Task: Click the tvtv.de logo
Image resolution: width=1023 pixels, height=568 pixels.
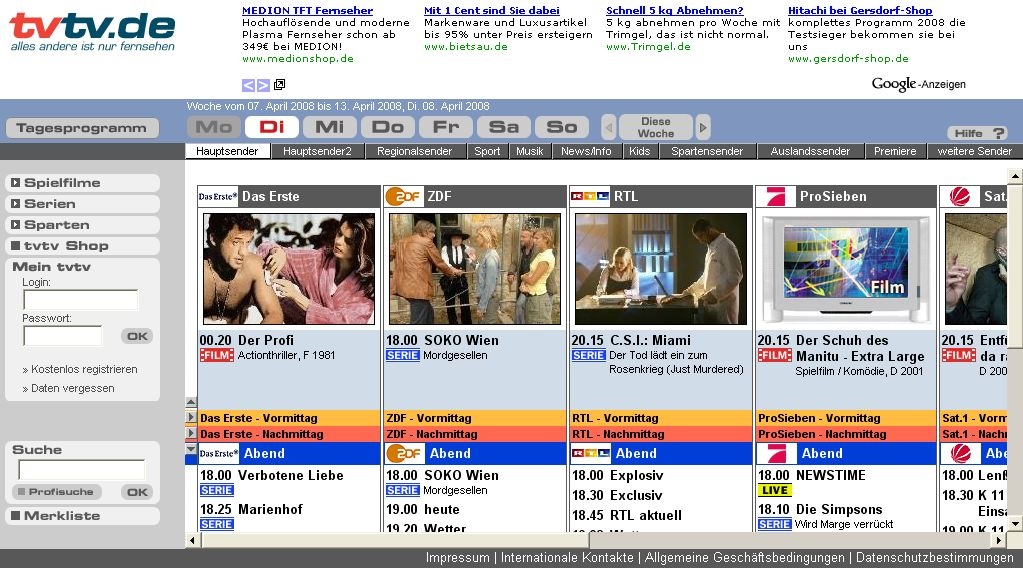Action: click(x=93, y=31)
